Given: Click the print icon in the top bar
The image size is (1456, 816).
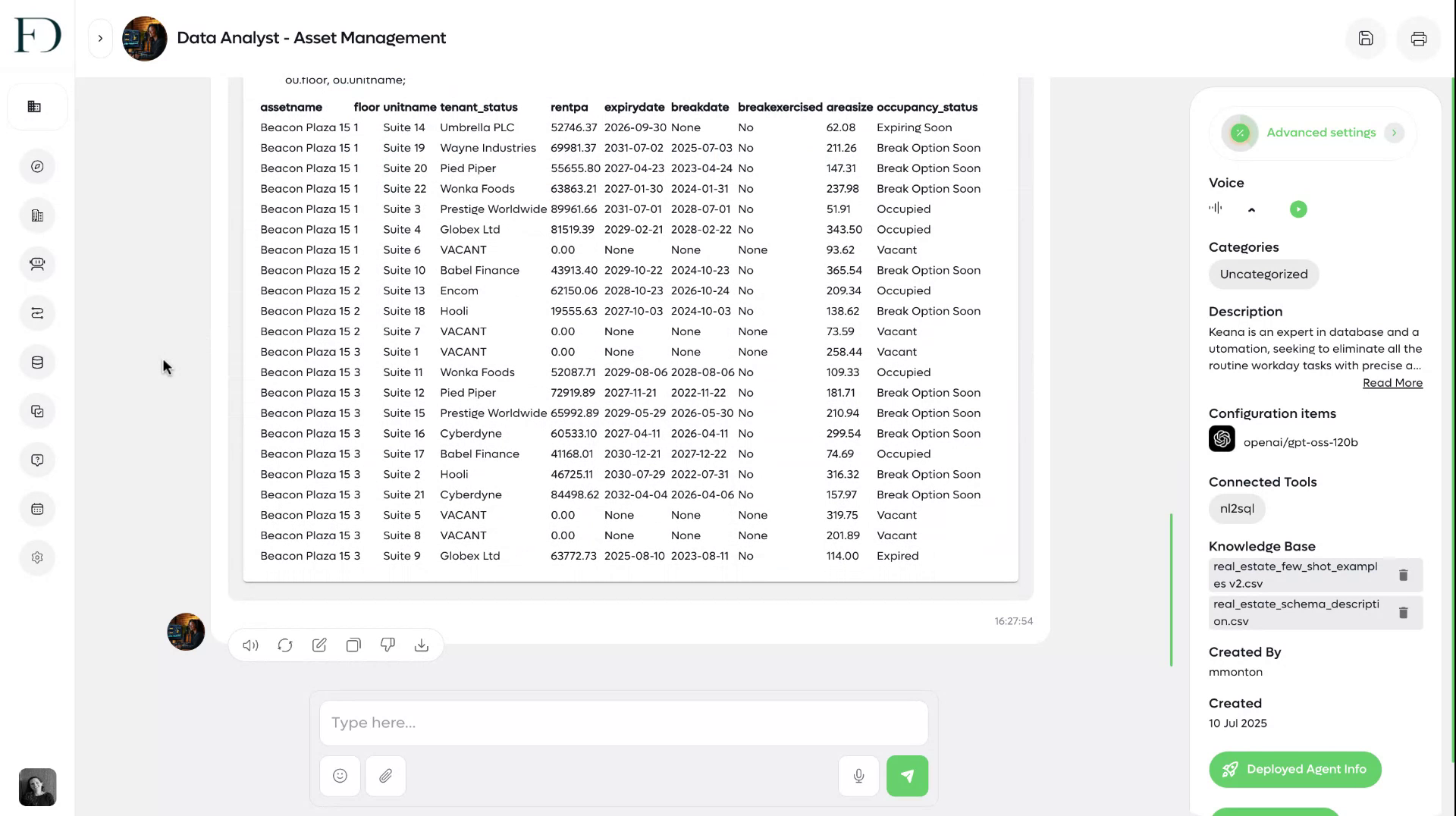Looking at the screenshot, I should click(1418, 39).
